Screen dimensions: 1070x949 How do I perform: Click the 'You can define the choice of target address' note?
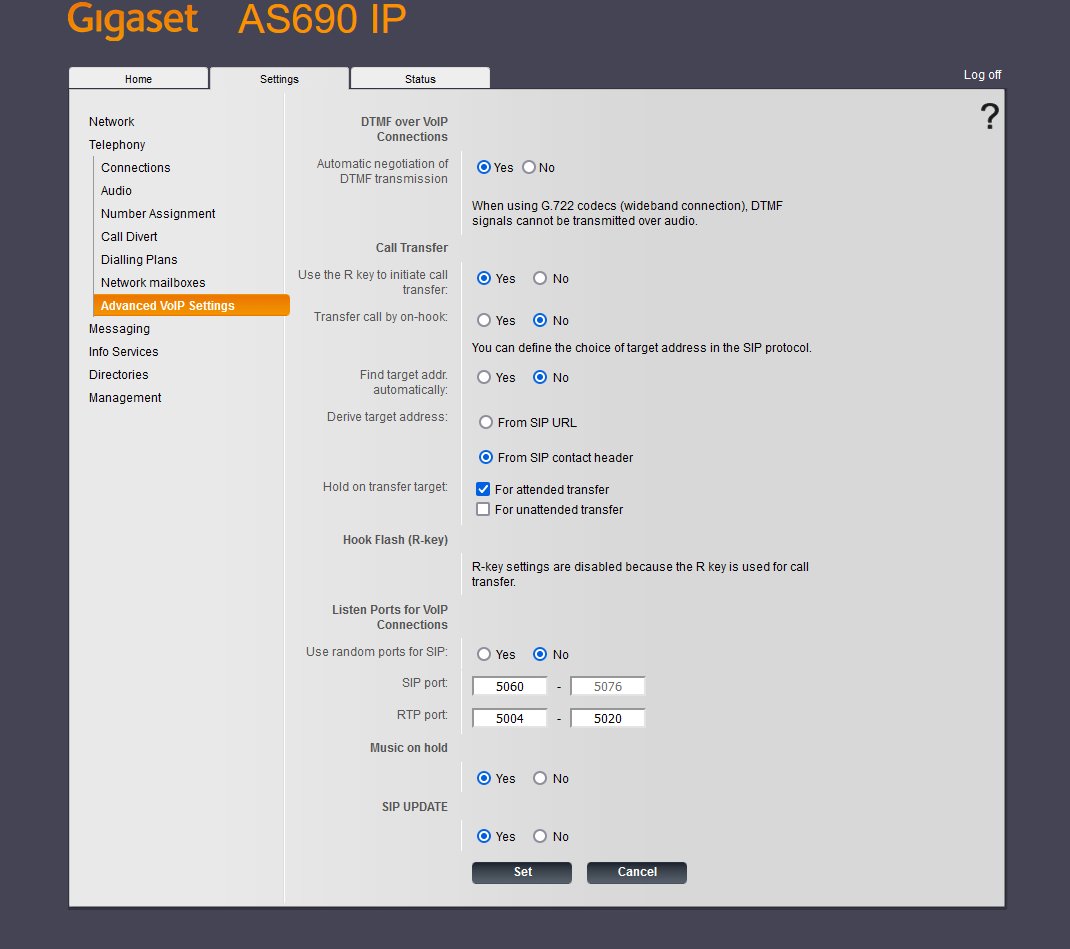pyautogui.click(x=641, y=347)
